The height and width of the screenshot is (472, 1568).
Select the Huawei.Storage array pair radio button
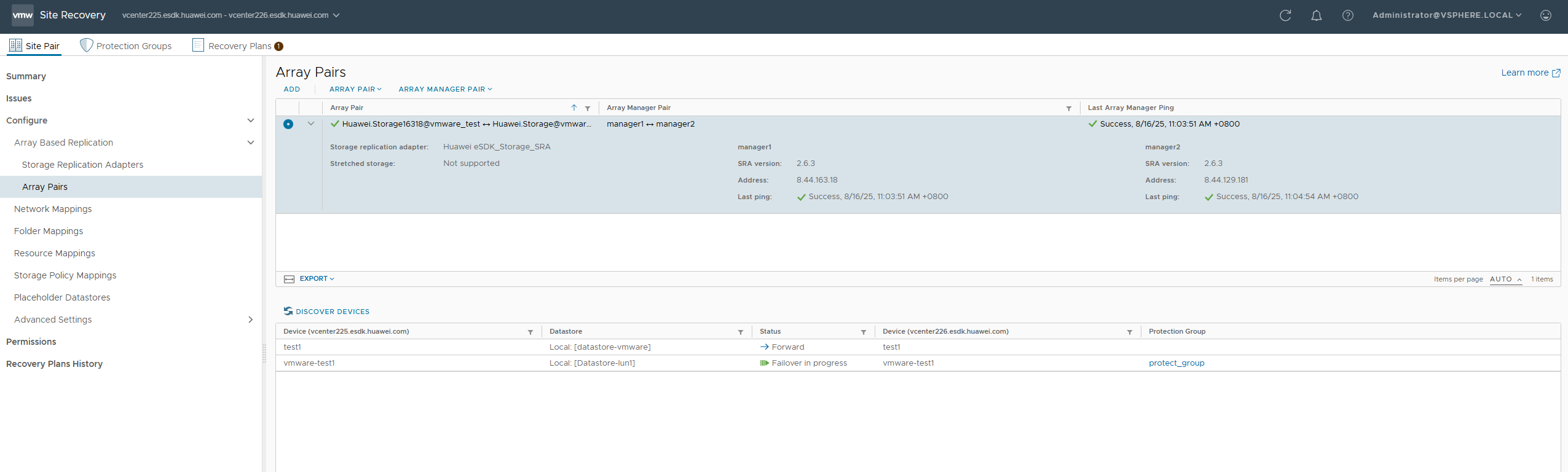[x=288, y=124]
